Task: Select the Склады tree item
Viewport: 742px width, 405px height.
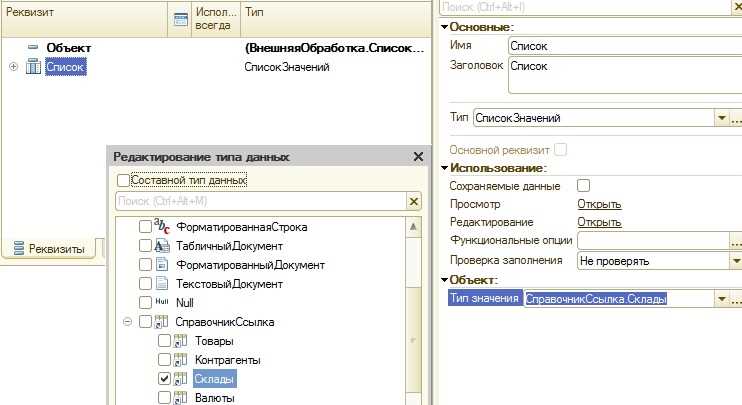Action: tap(214, 379)
